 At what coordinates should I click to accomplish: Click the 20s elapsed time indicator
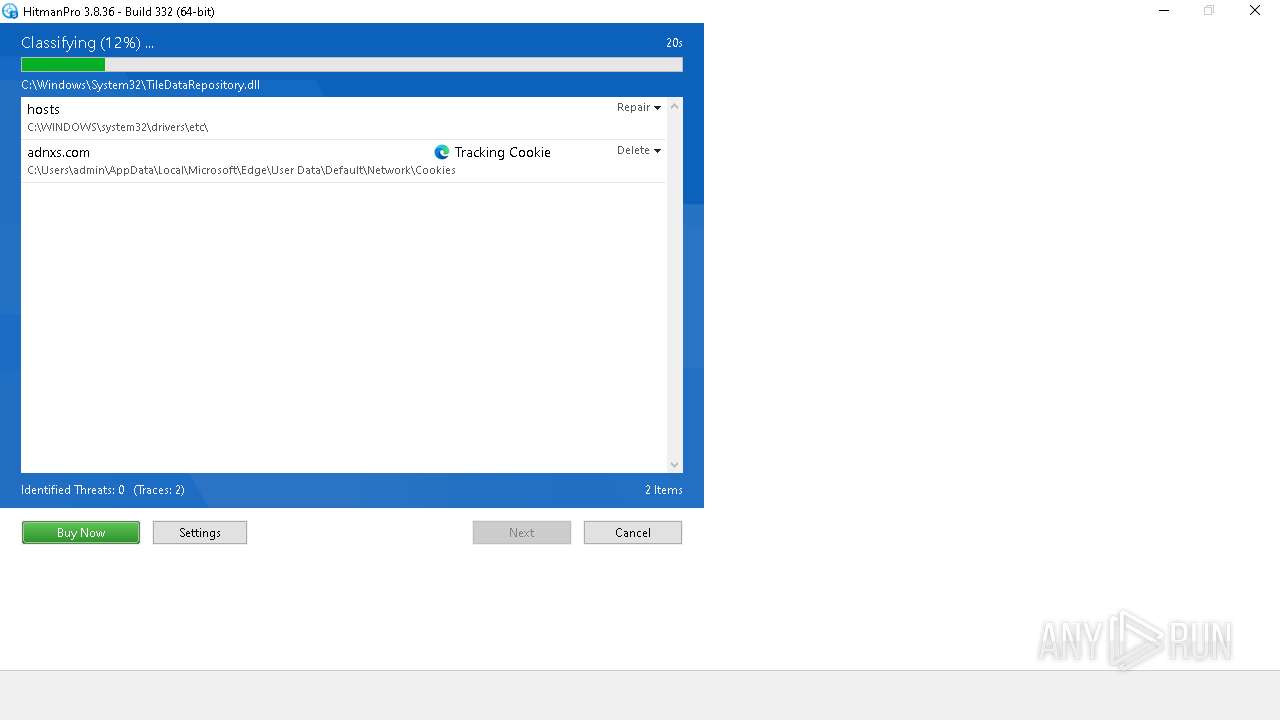[x=674, y=43]
